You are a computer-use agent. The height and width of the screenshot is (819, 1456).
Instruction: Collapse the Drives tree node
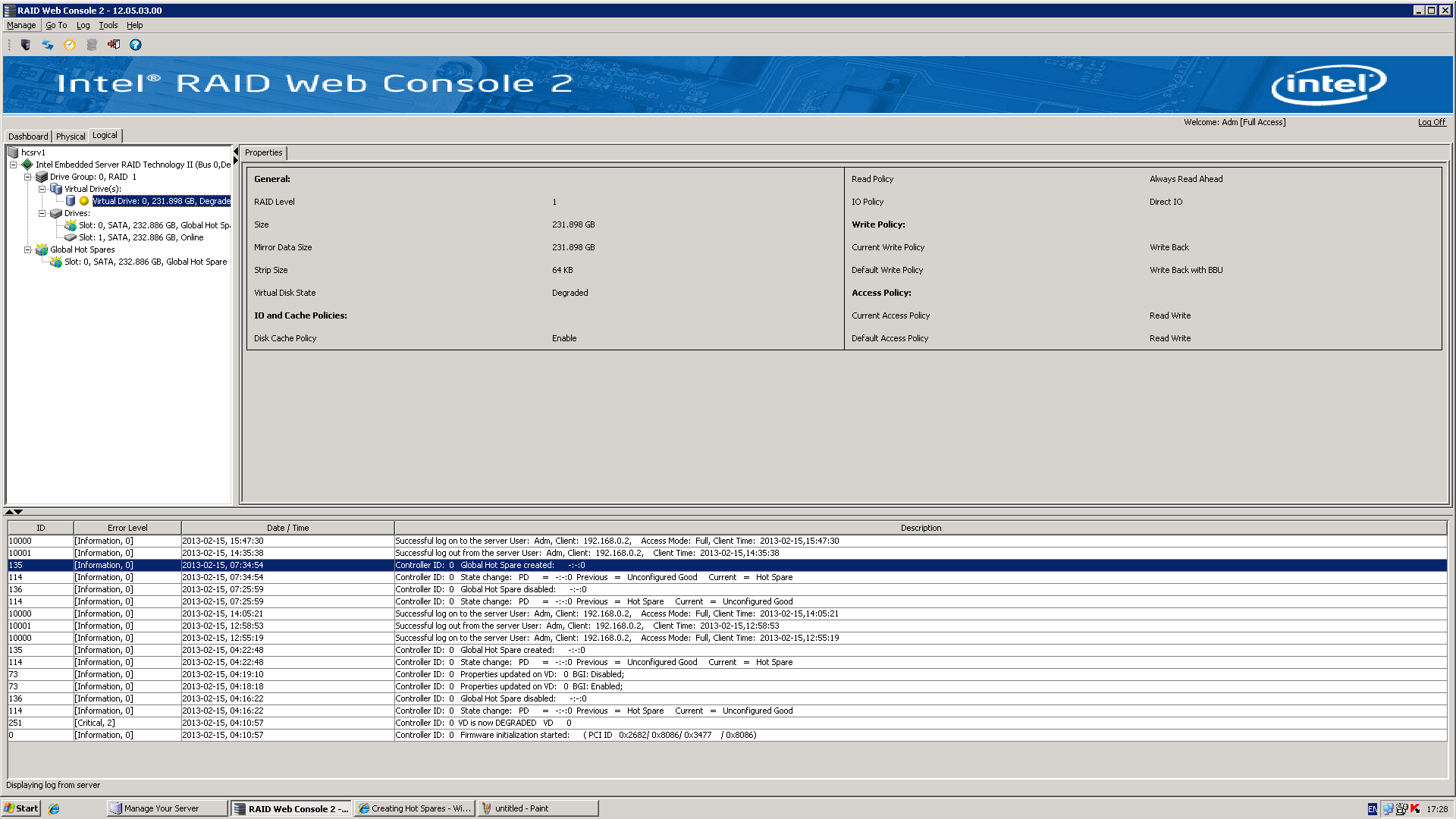pos(42,213)
